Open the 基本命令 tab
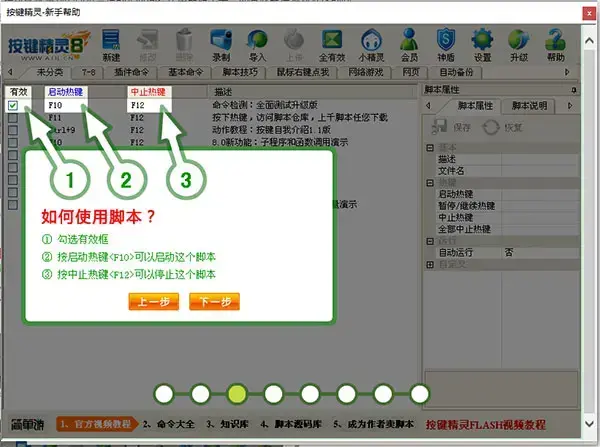 (x=186, y=72)
